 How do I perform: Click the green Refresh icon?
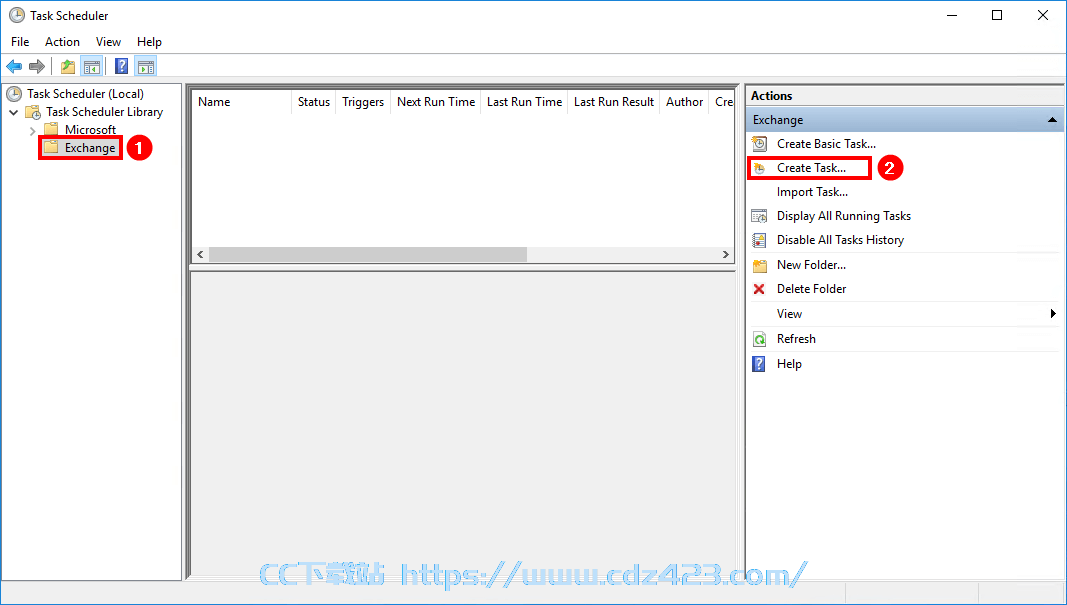pos(759,339)
